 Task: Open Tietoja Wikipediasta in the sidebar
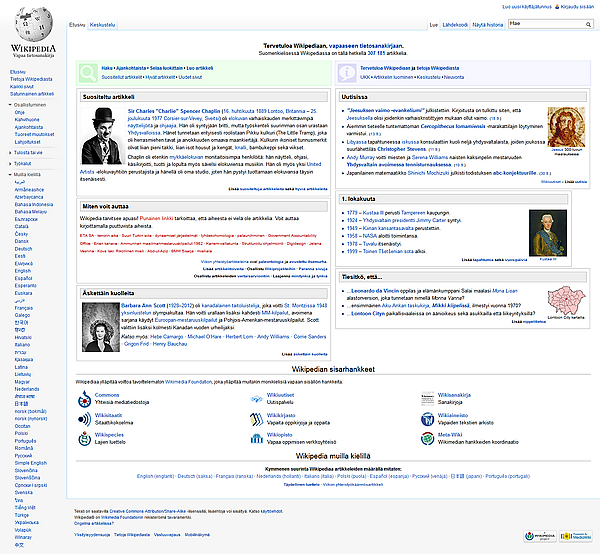31,79
